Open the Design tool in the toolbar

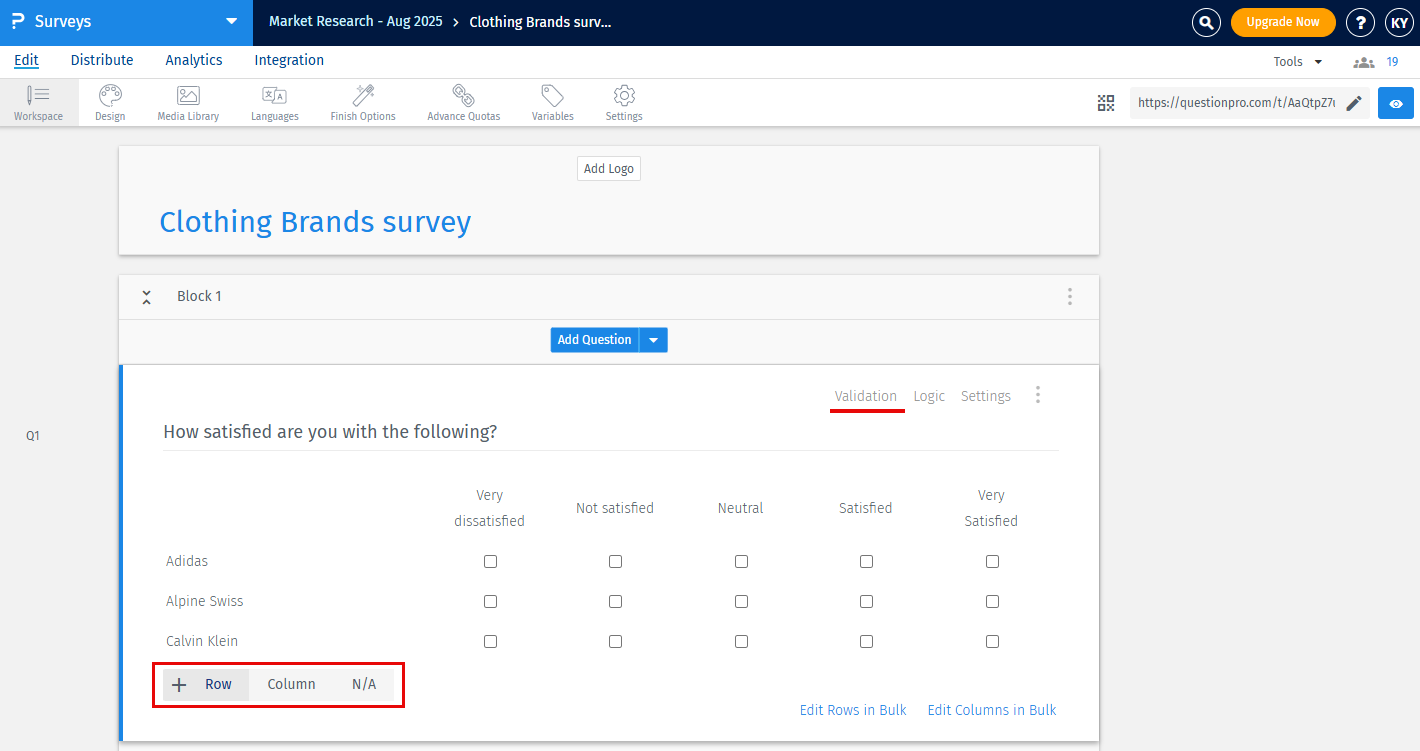pos(110,102)
